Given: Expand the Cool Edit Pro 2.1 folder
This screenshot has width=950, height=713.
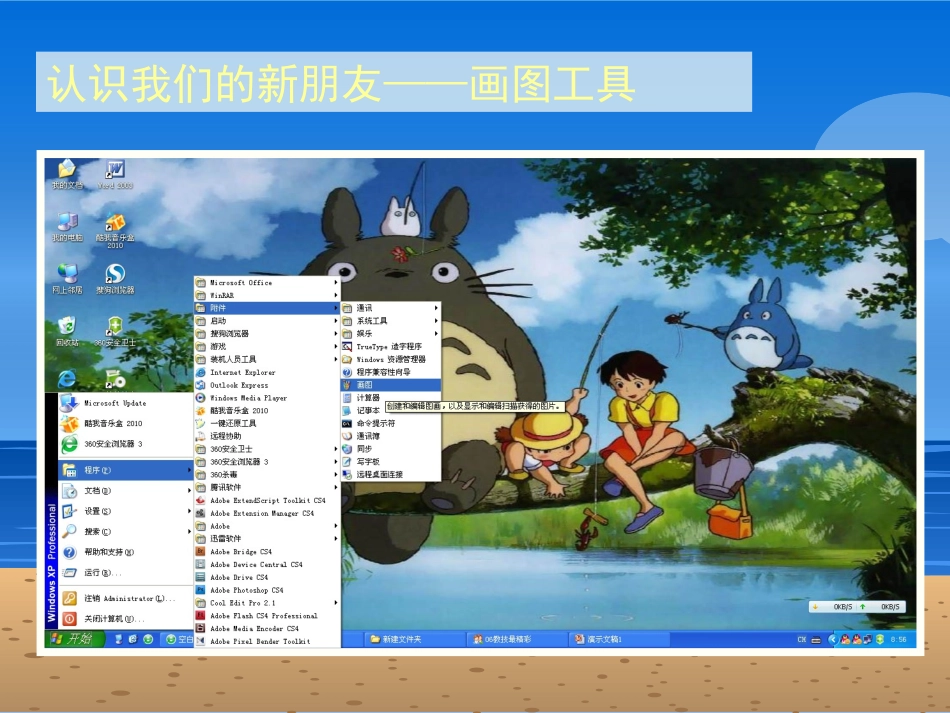Looking at the screenshot, I should coord(267,603).
